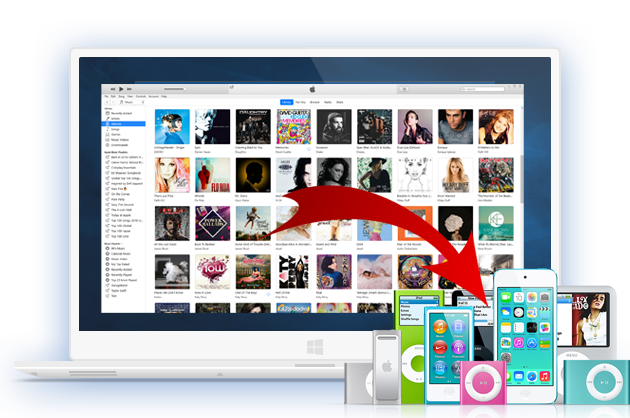Open the Dua Lipa (Deluxe) album
The width and height of the screenshot is (630, 418).
point(415,127)
